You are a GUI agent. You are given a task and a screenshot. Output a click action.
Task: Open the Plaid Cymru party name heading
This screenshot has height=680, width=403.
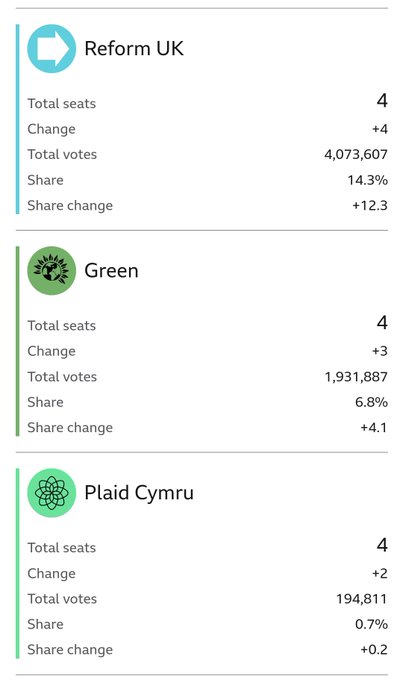click(x=139, y=494)
